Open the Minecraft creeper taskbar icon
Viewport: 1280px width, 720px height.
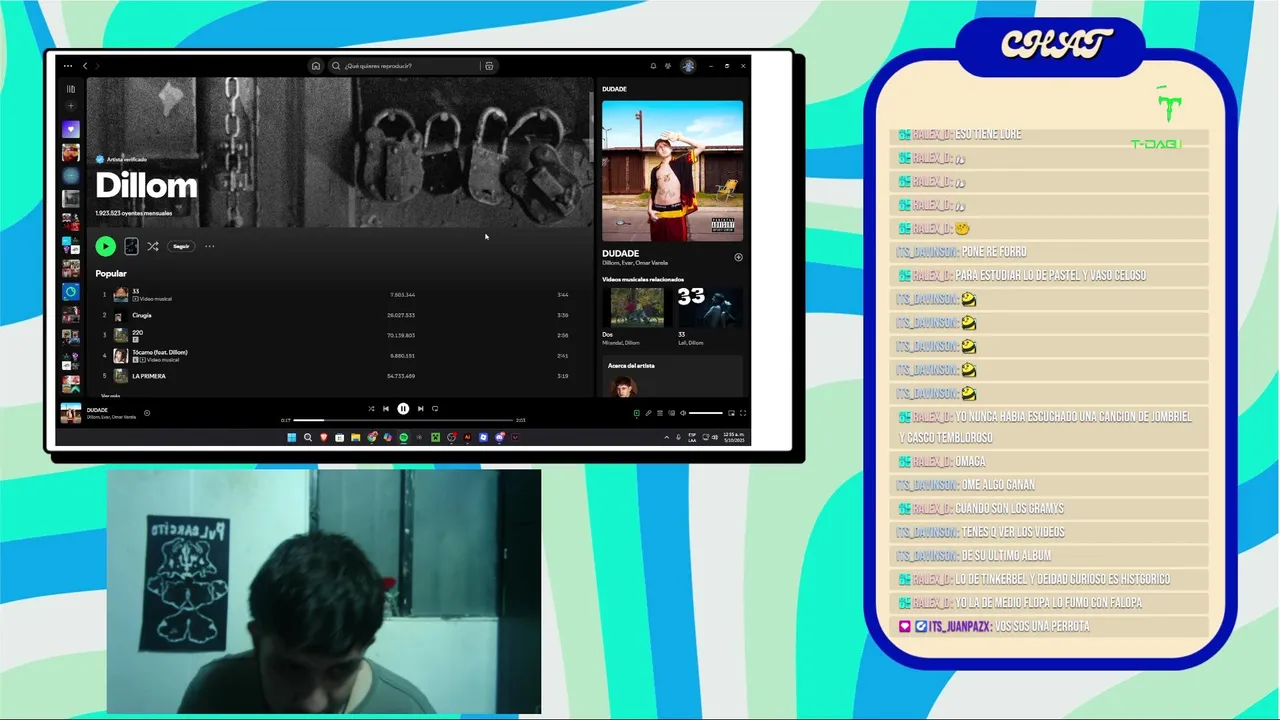tap(436, 437)
